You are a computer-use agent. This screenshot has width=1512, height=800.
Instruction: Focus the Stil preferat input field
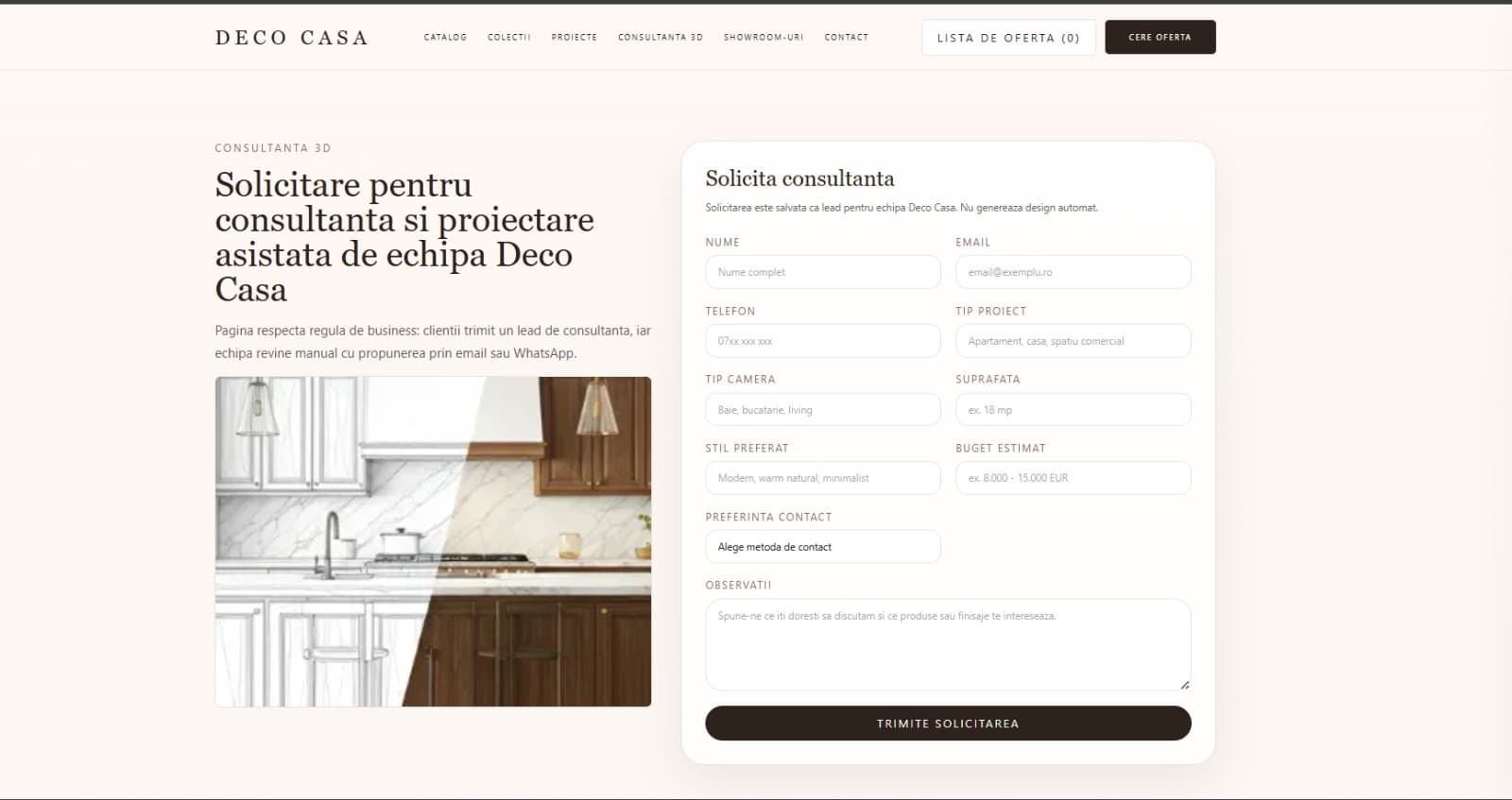click(823, 478)
